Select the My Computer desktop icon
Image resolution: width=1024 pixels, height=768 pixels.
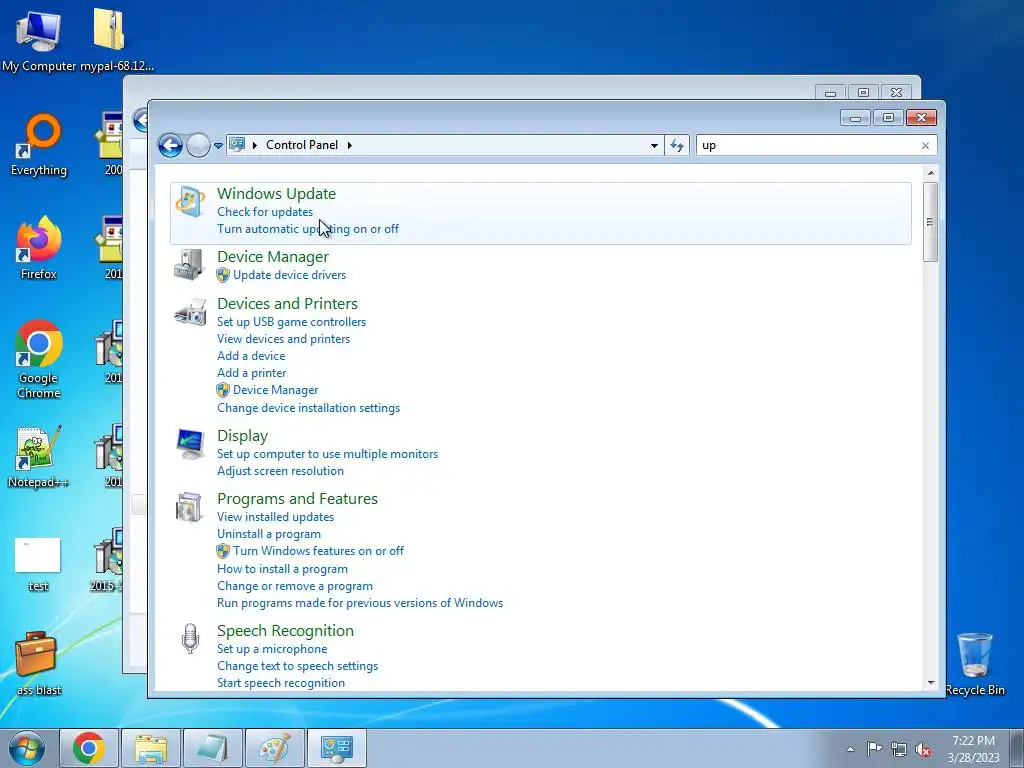tap(39, 40)
